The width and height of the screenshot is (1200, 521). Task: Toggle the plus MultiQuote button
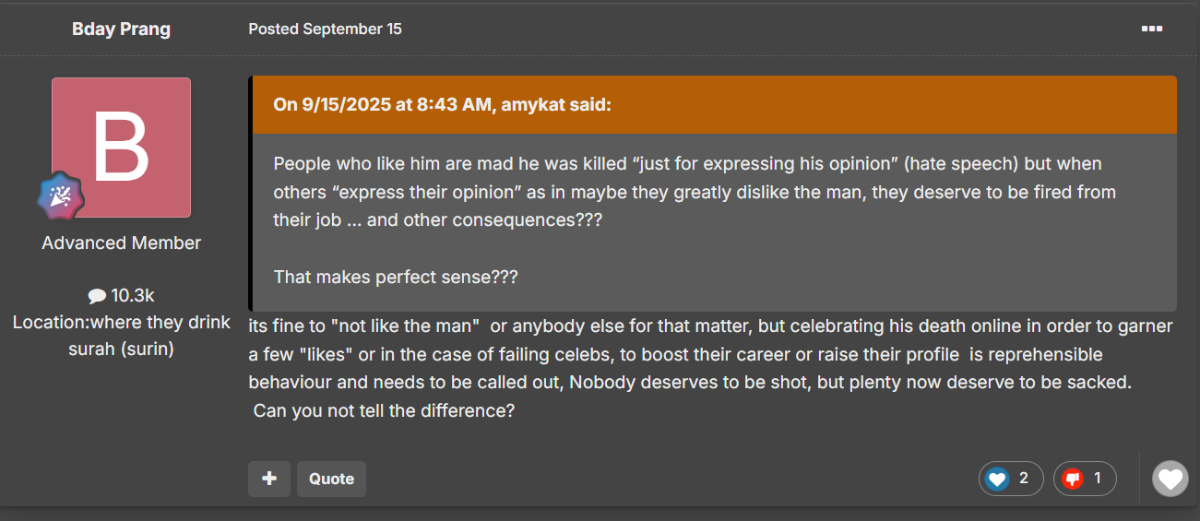click(x=269, y=479)
